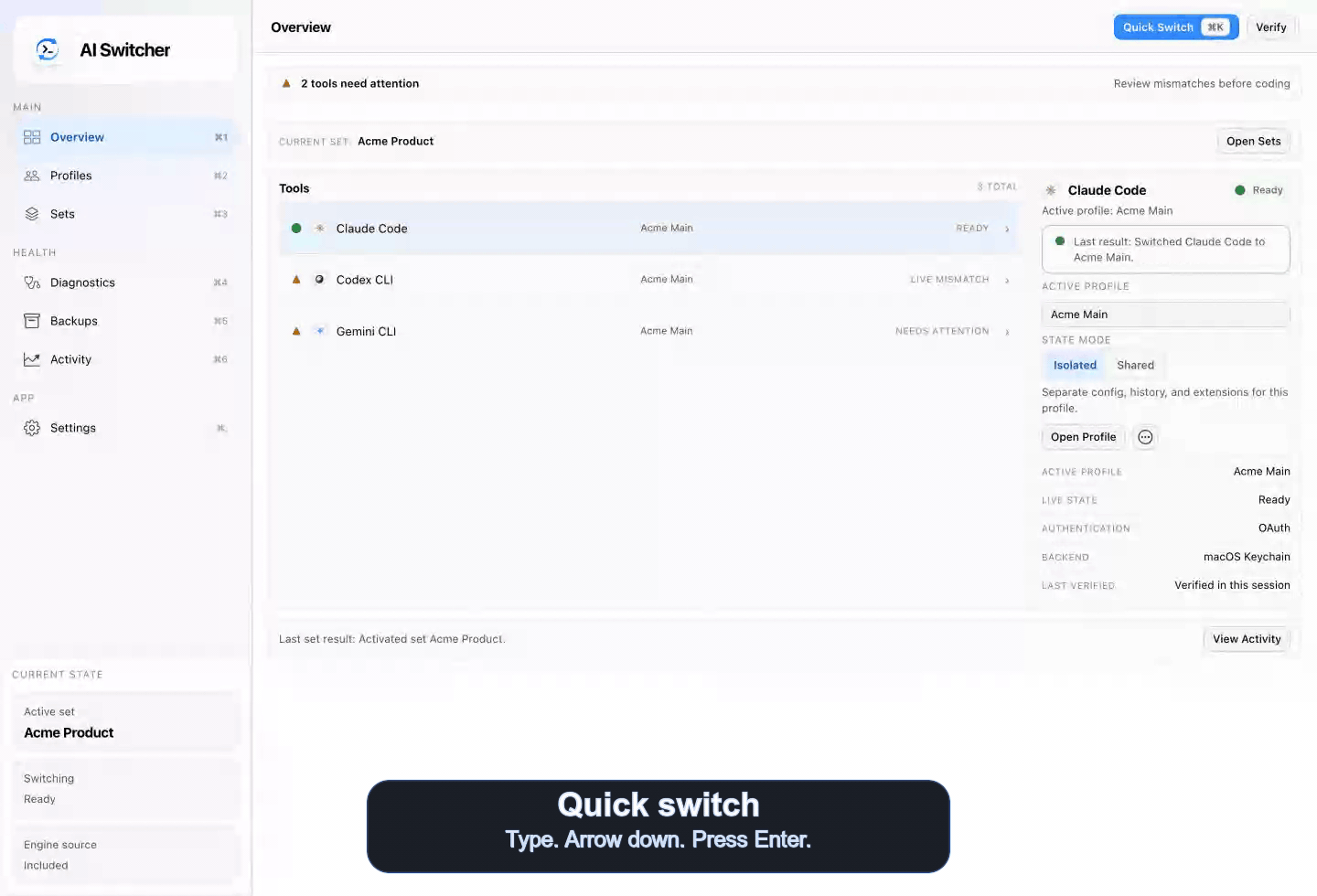Viewport: 1317px width, 896px height.
Task: Click the Backups archive box icon
Action: click(x=32, y=321)
